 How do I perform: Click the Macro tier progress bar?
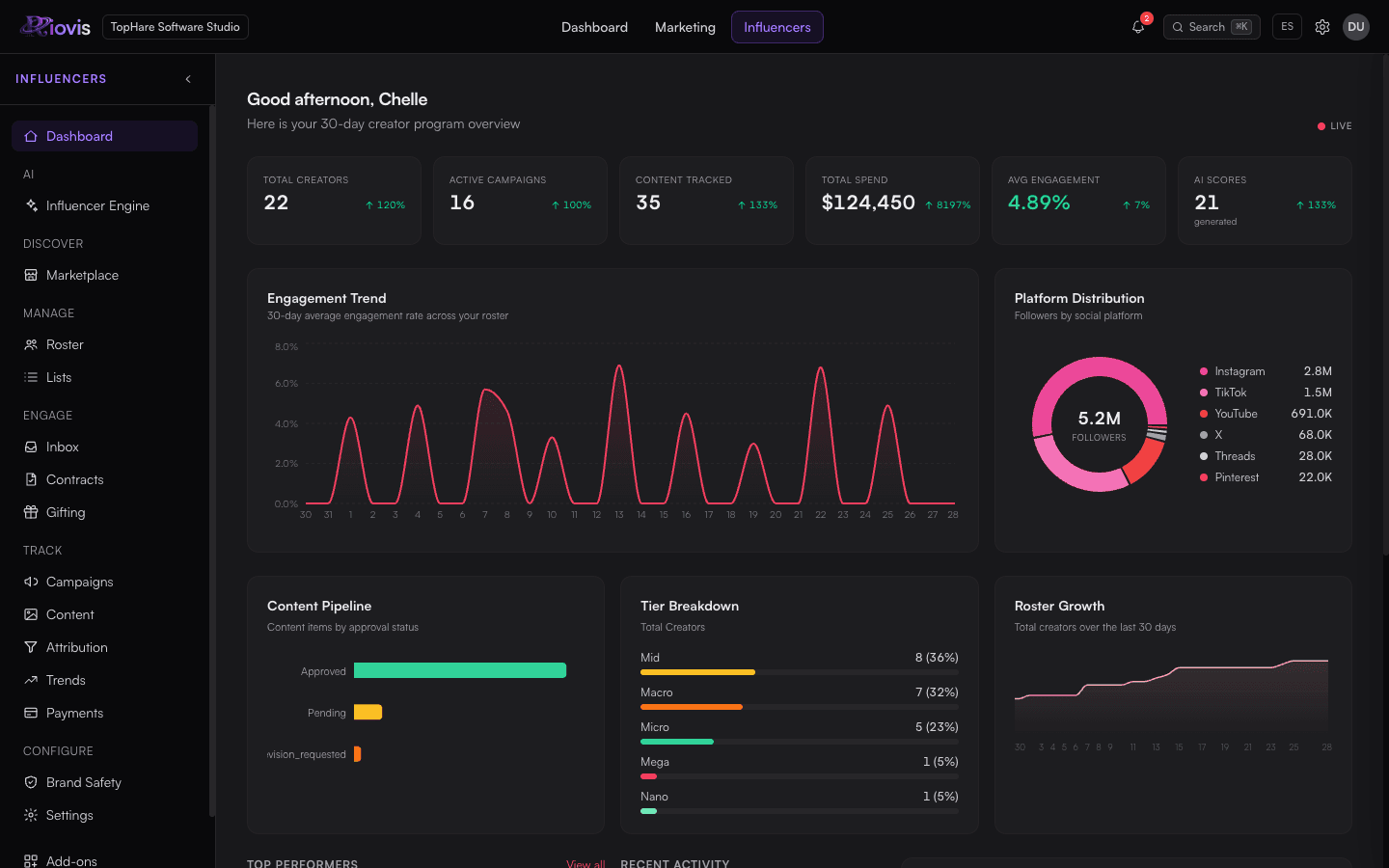click(x=800, y=707)
